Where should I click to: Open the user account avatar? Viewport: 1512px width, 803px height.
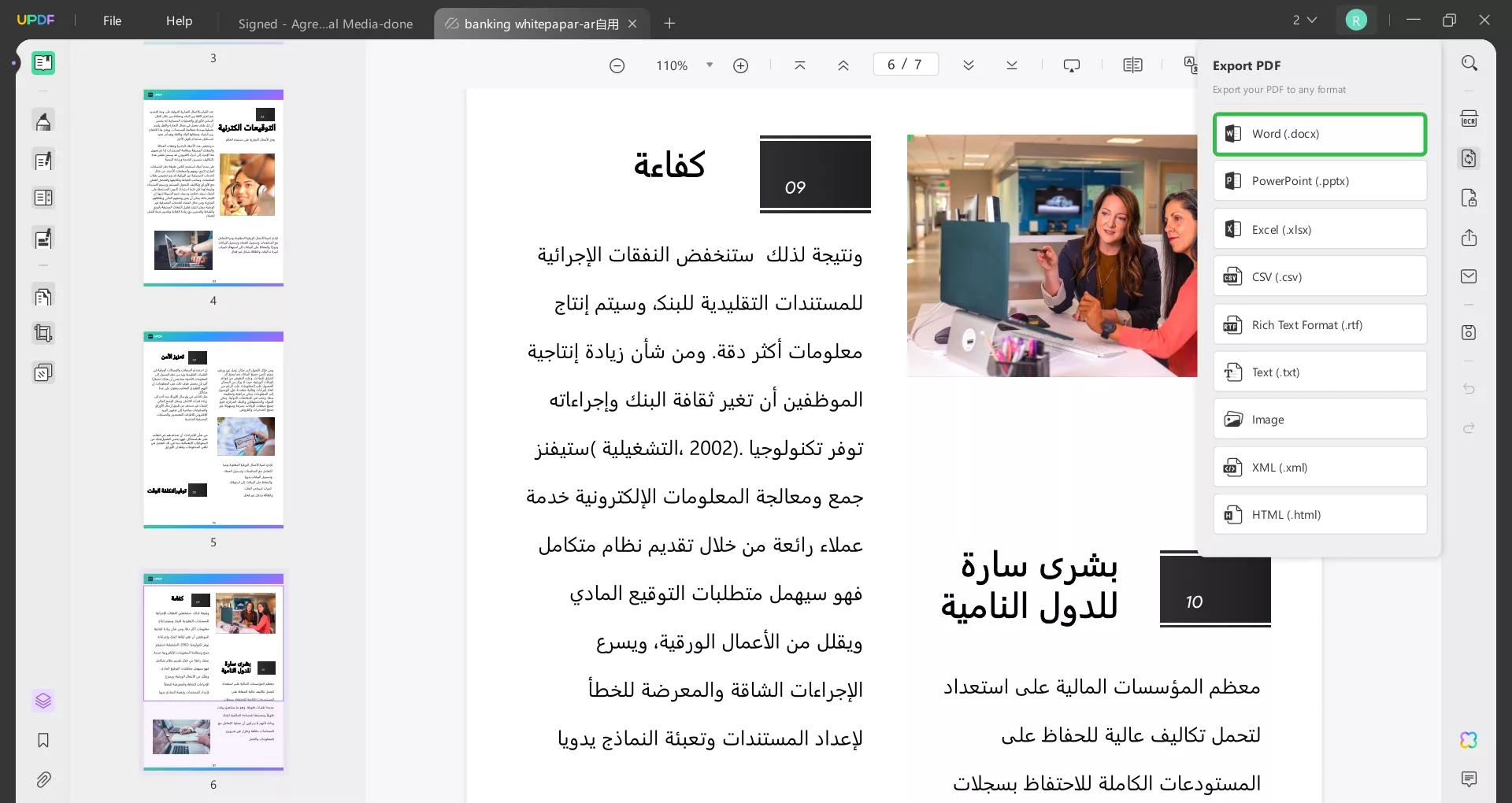point(1356,20)
